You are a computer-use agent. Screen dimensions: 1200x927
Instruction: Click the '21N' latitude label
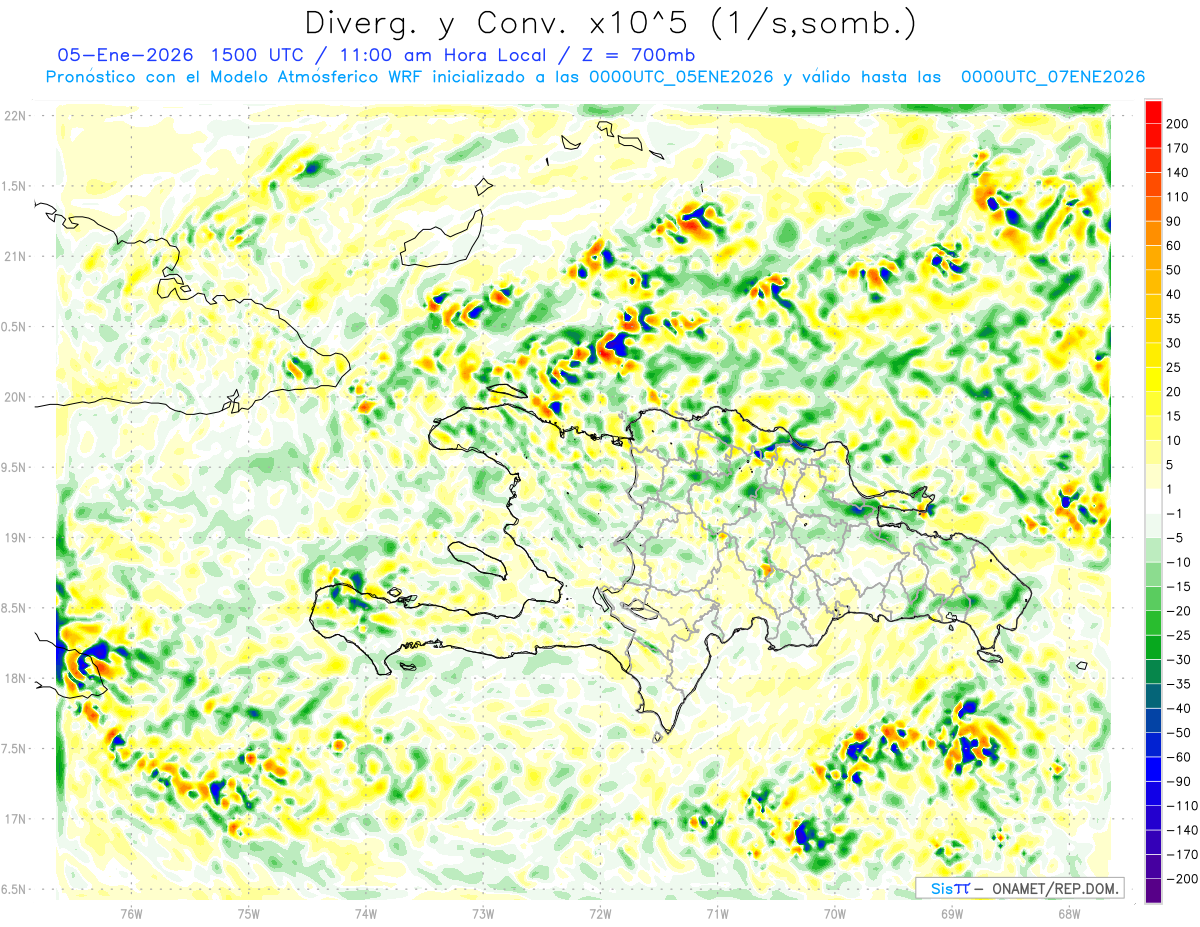[x=15, y=256]
